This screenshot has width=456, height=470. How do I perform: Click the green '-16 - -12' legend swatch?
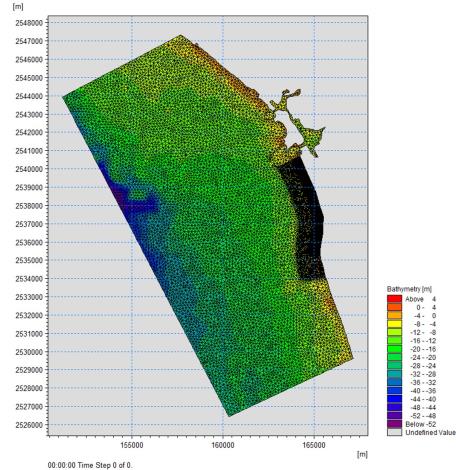394,340
